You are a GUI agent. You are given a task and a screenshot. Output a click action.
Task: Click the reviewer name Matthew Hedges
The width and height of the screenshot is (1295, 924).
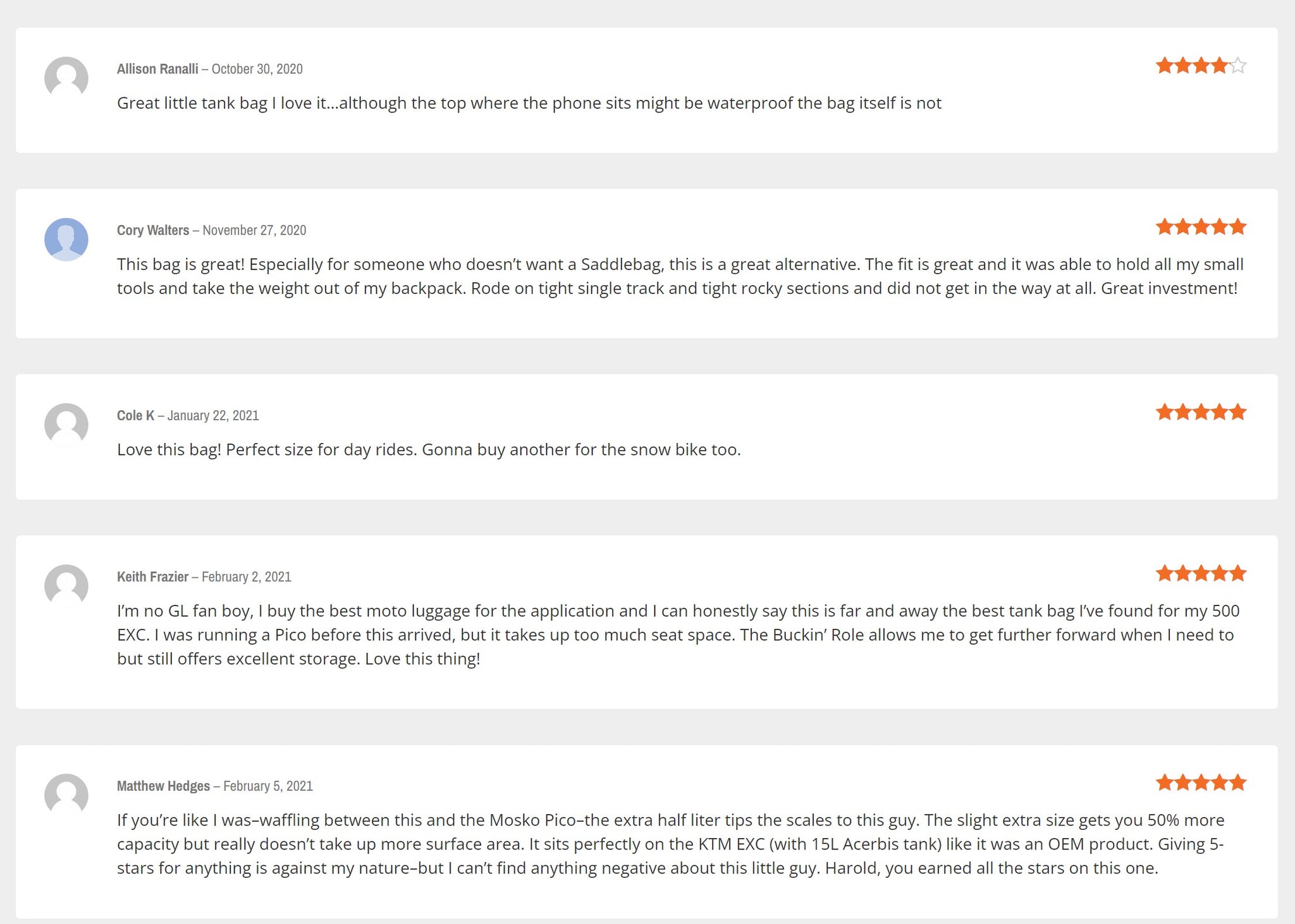[163, 786]
